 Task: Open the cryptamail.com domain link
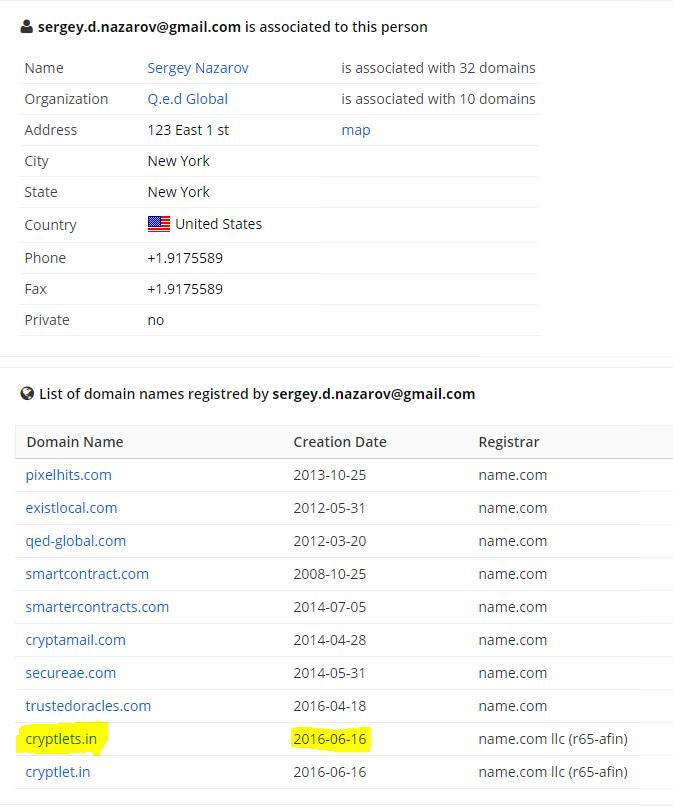click(76, 640)
